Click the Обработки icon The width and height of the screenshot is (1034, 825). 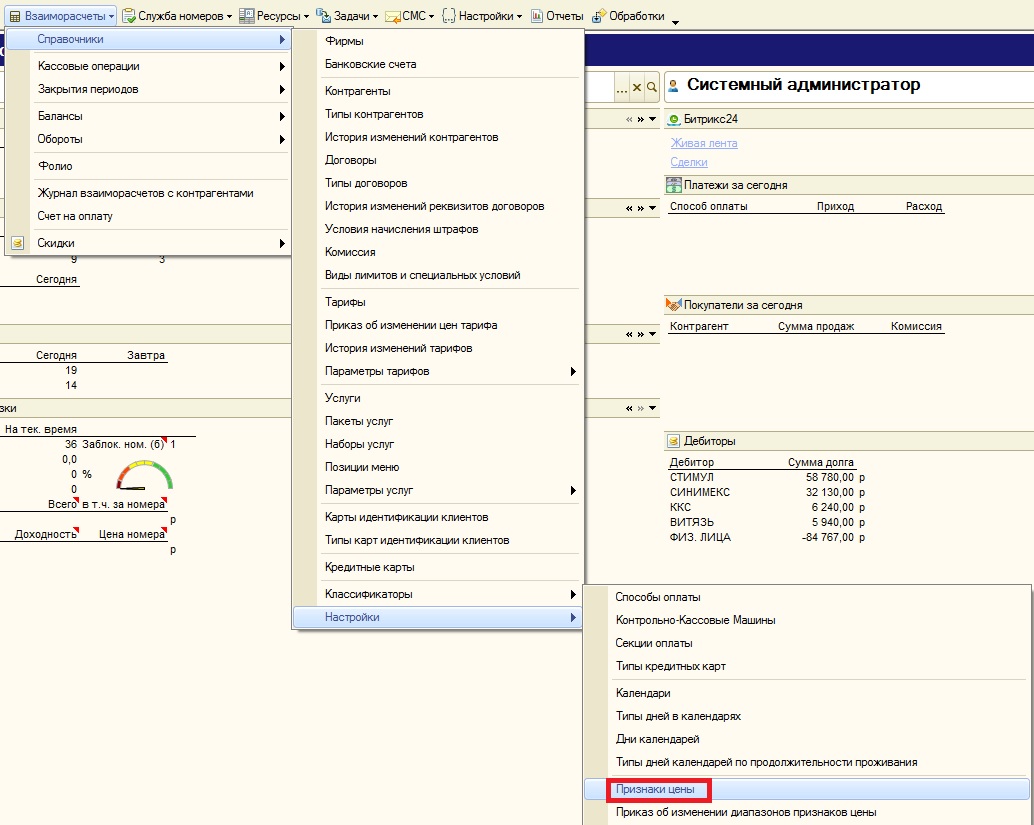[x=598, y=16]
